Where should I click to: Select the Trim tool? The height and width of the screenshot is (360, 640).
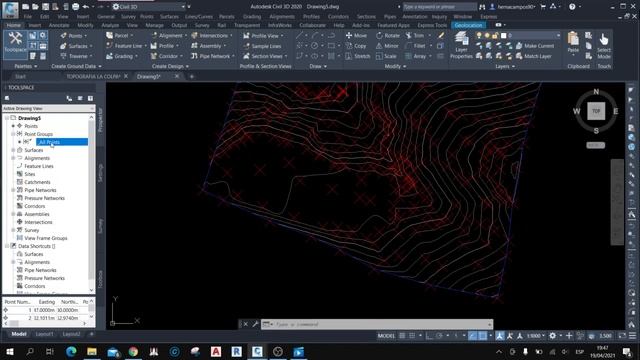point(416,36)
